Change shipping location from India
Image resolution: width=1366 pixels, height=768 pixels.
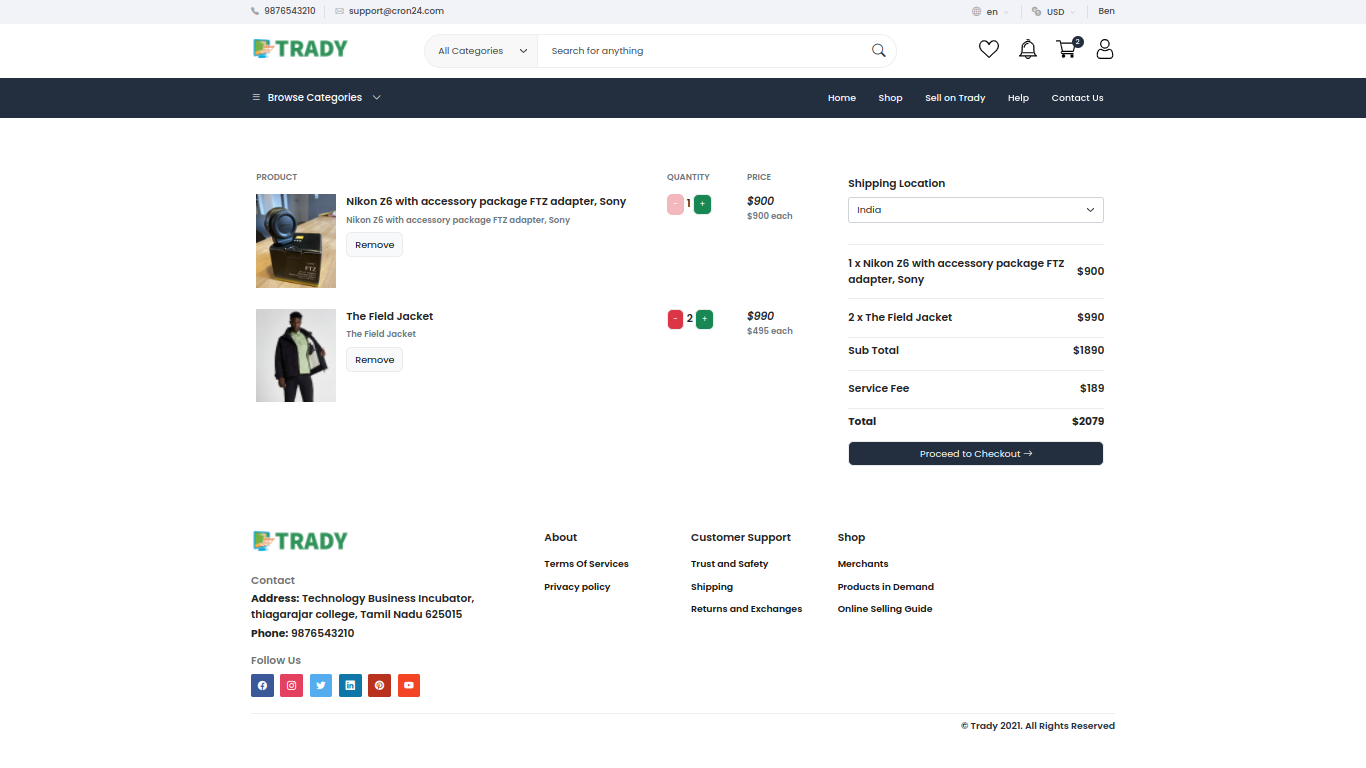pyautogui.click(x=975, y=210)
